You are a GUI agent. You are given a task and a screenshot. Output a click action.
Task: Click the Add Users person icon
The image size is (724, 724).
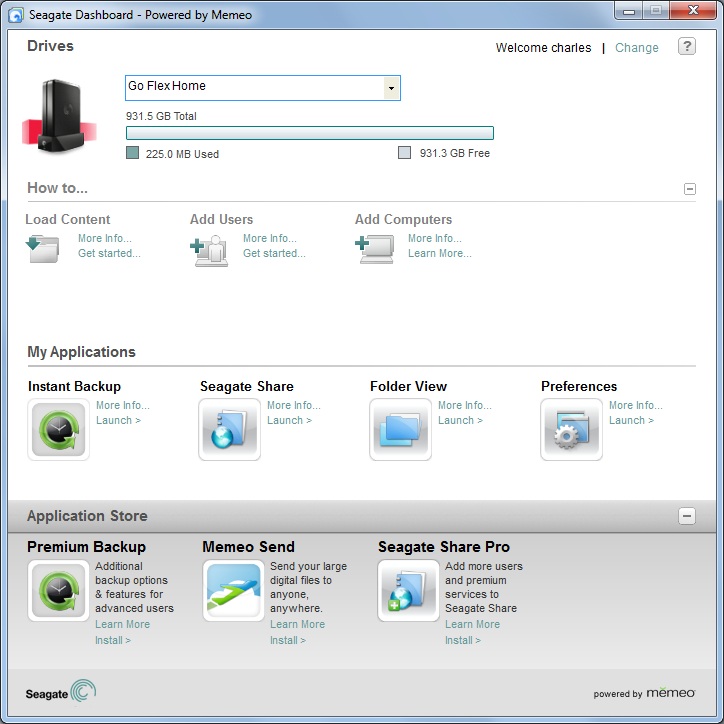pos(209,251)
